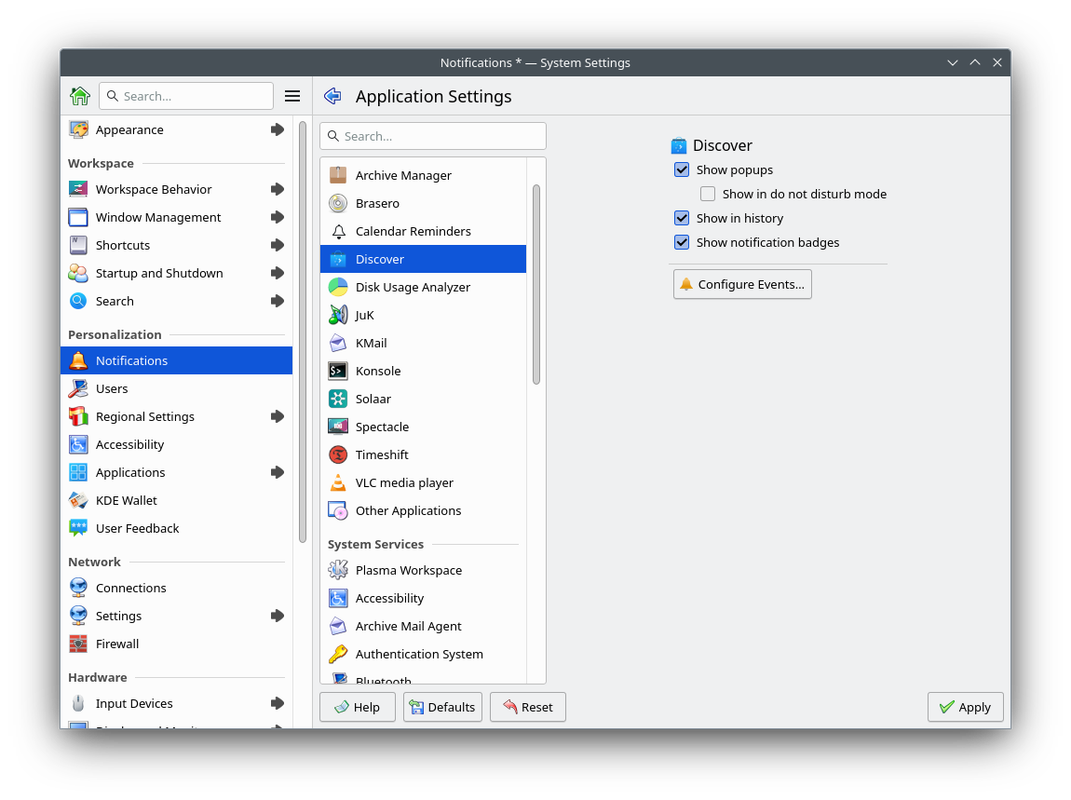The width and height of the screenshot is (1071, 800).
Task: Click the JuK music icon
Action: (338, 315)
